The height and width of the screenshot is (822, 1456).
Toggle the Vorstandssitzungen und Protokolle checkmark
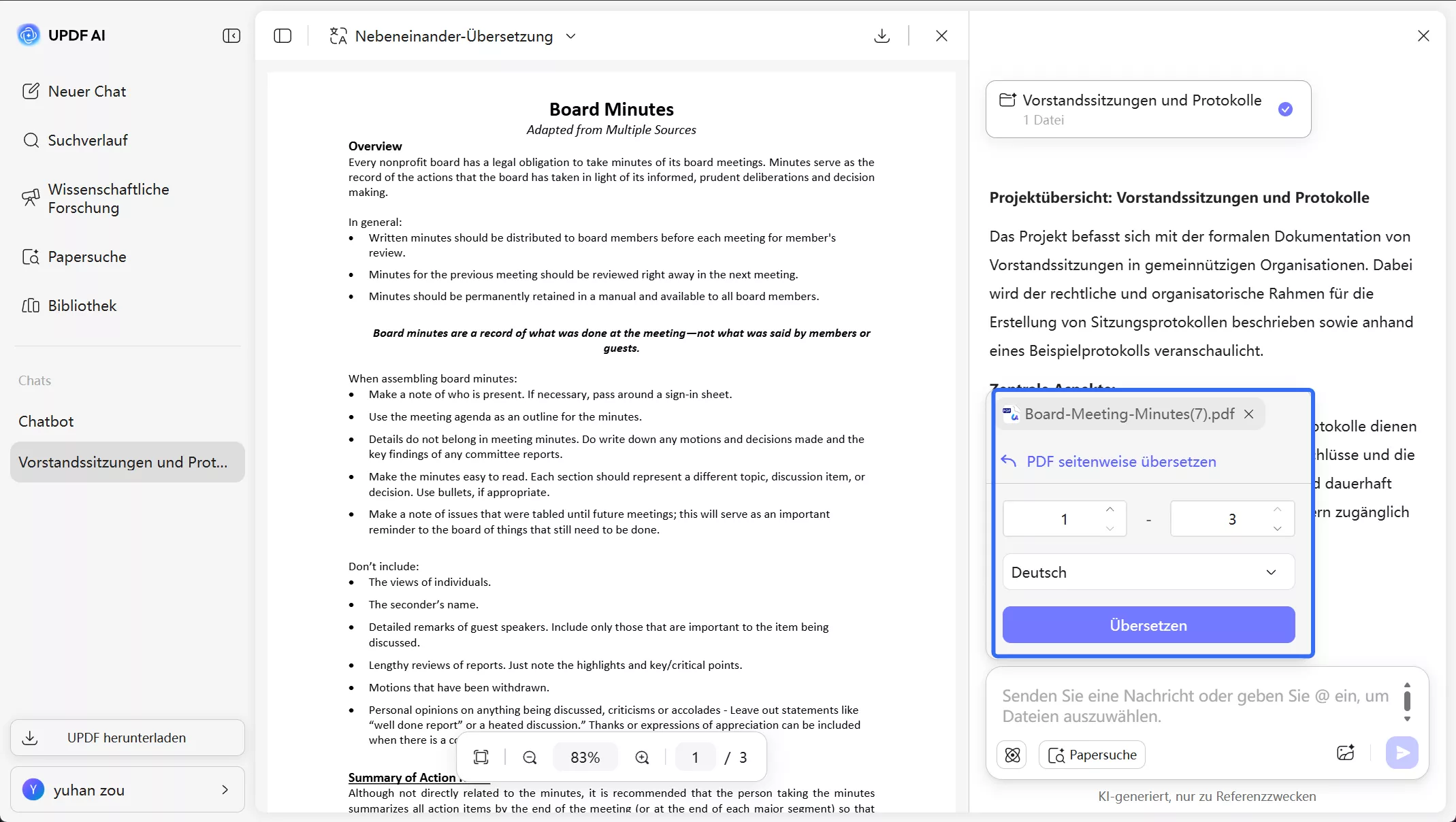[1285, 110]
